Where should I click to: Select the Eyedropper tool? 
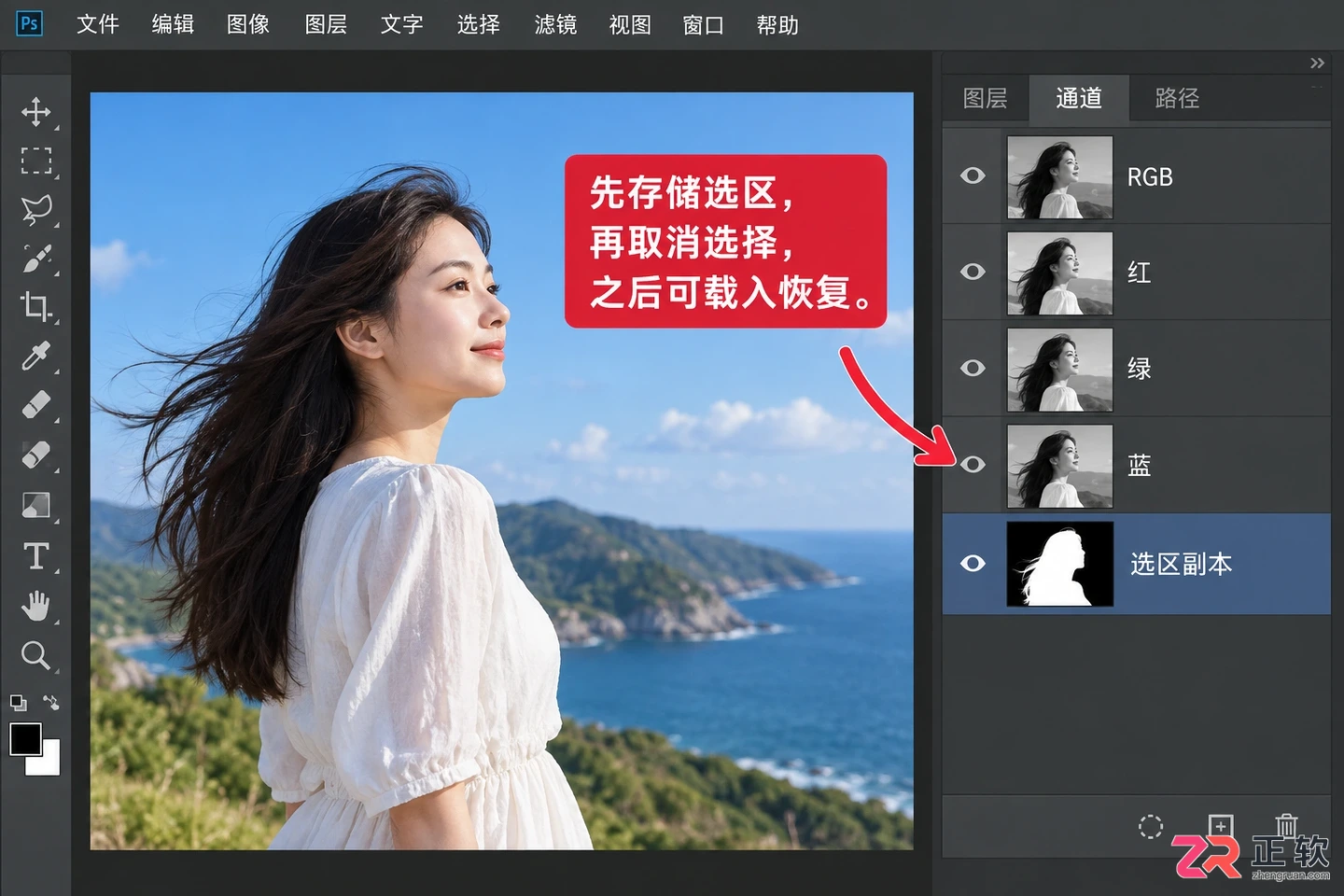tap(35, 356)
